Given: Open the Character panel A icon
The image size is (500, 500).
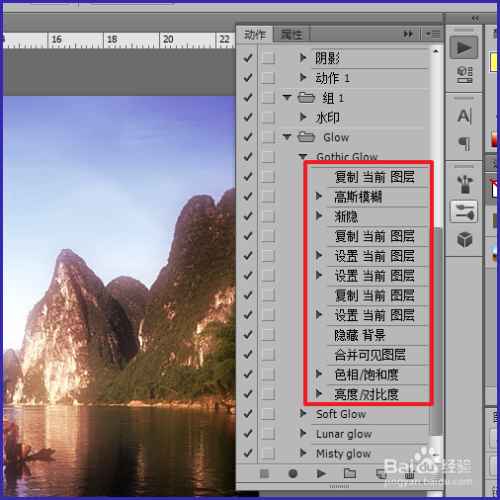Looking at the screenshot, I should 464,116.
